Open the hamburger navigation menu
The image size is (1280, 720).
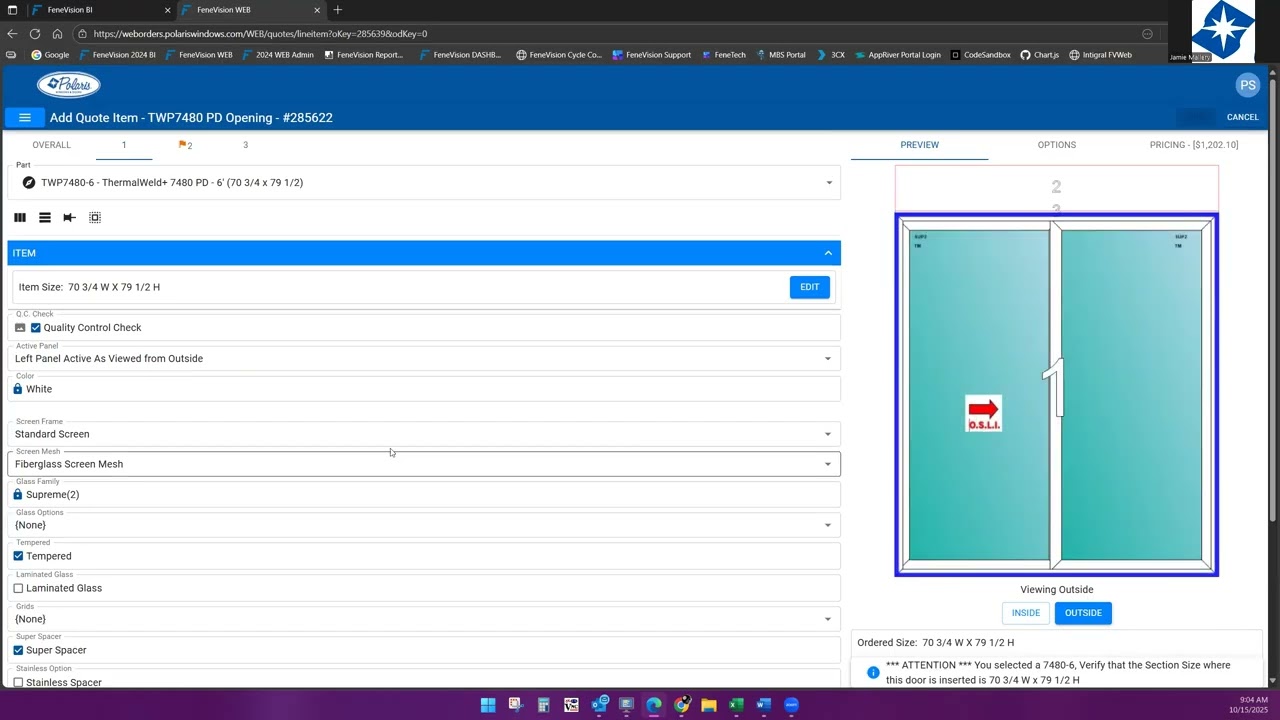coord(25,117)
